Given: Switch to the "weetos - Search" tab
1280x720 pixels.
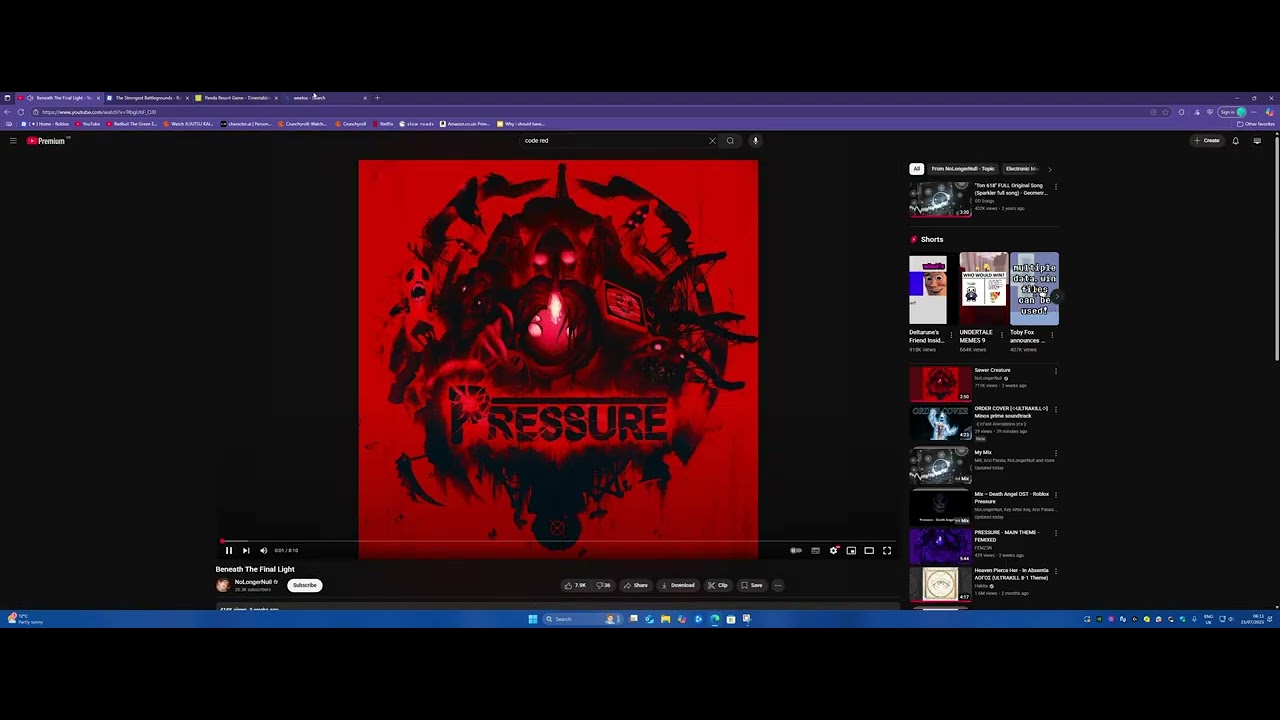Looking at the screenshot, I should [326, 98].
